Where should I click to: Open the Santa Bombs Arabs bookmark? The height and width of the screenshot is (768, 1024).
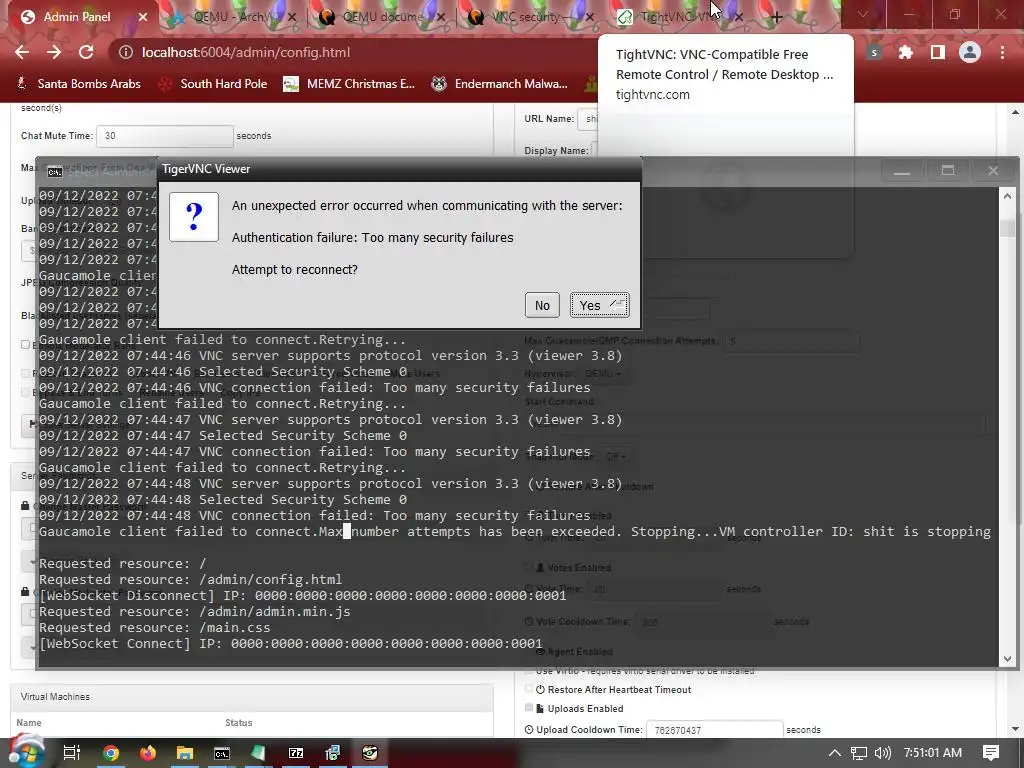pyautogui.click(x=78, y=84)
